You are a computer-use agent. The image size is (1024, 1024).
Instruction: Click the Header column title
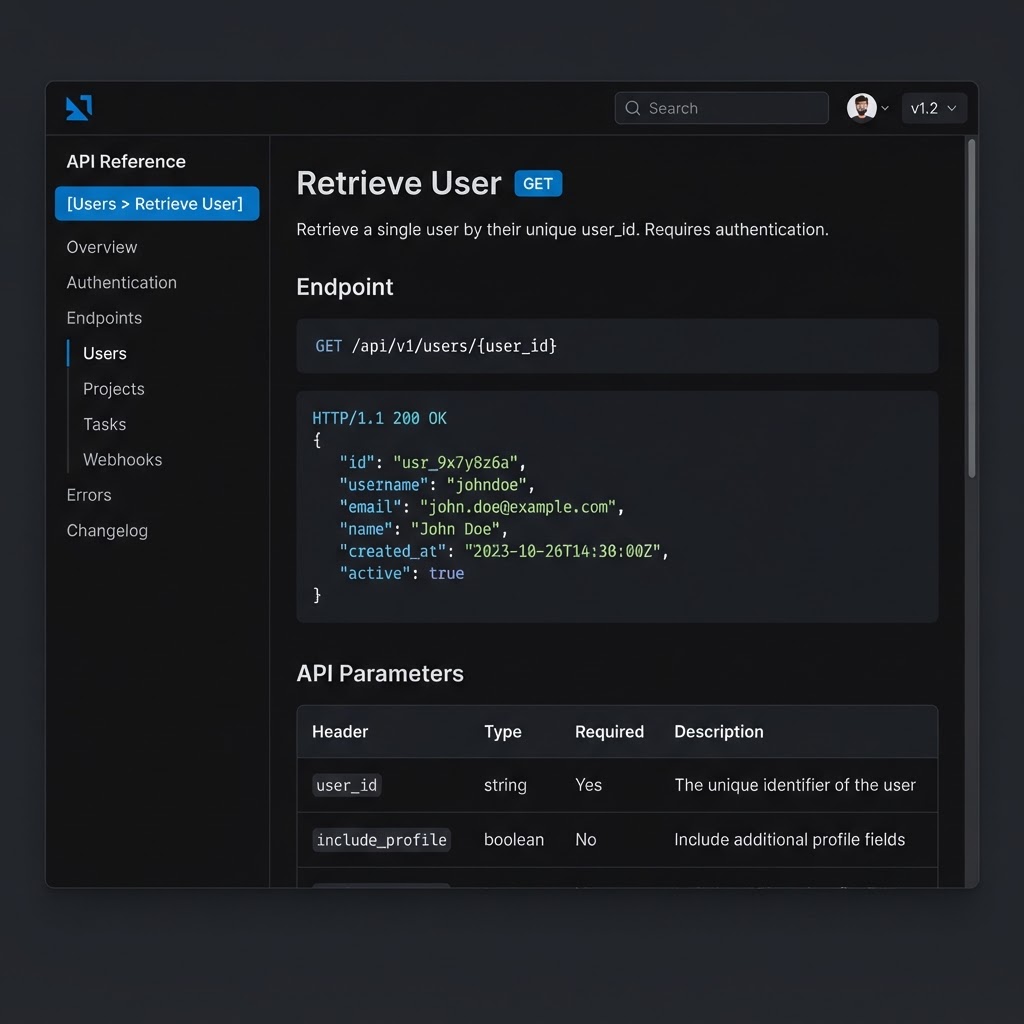[340, 732]
